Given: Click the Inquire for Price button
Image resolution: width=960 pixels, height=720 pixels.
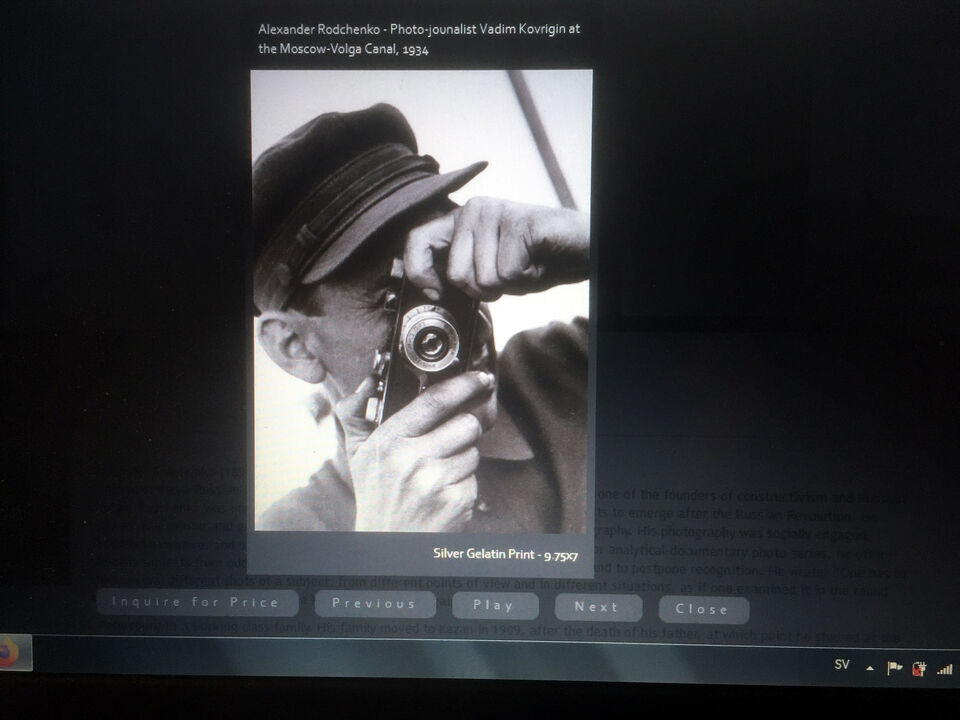Looking at the screenshot, I should click(197, 602).
